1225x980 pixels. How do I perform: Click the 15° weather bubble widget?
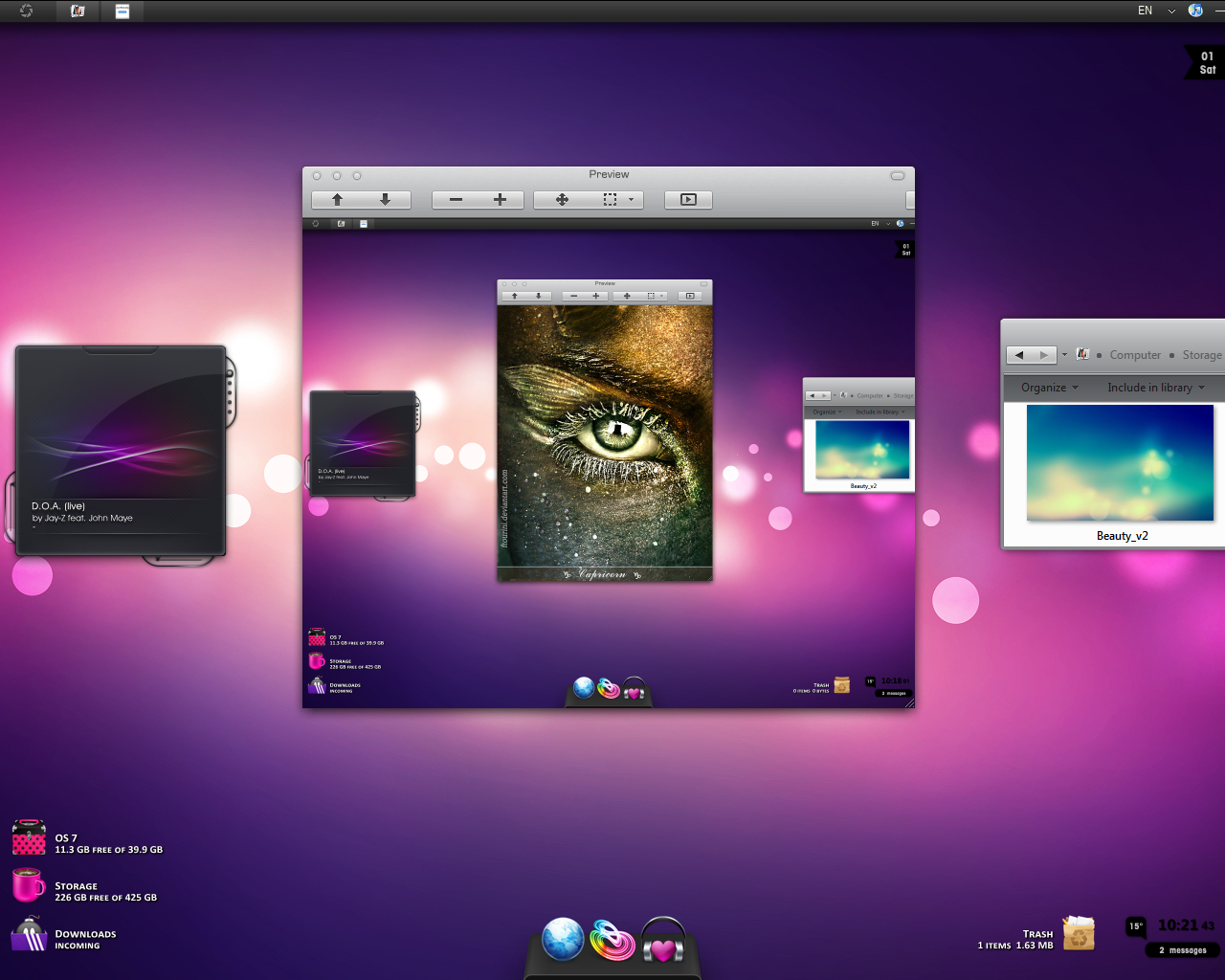(1135, 926)
